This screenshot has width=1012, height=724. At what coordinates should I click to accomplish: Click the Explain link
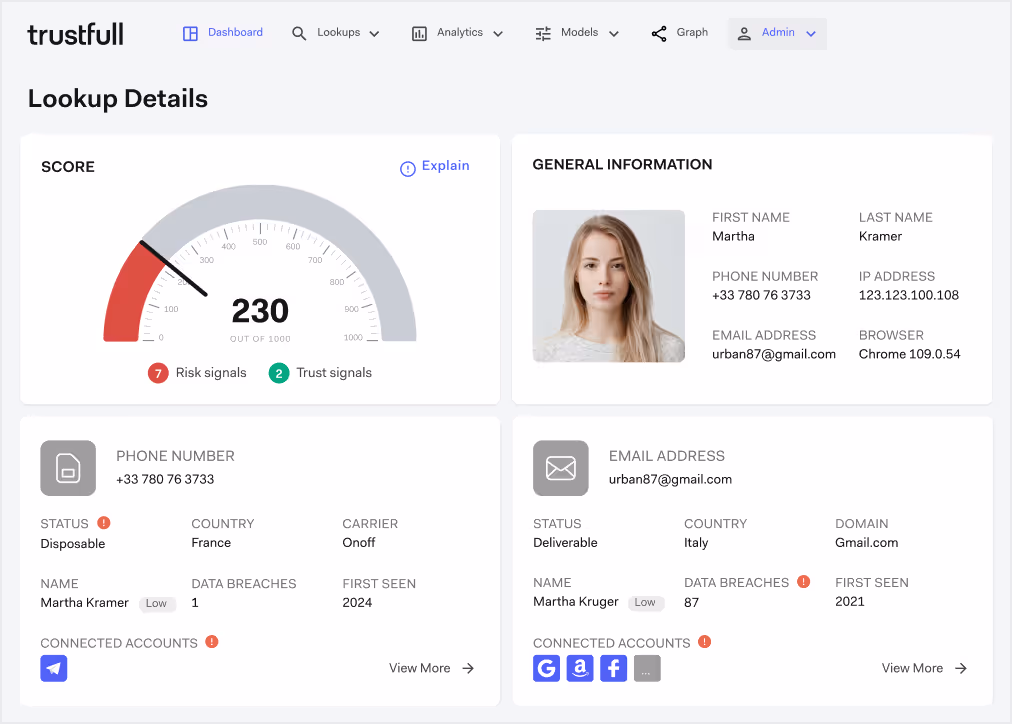tap(445, 166)
